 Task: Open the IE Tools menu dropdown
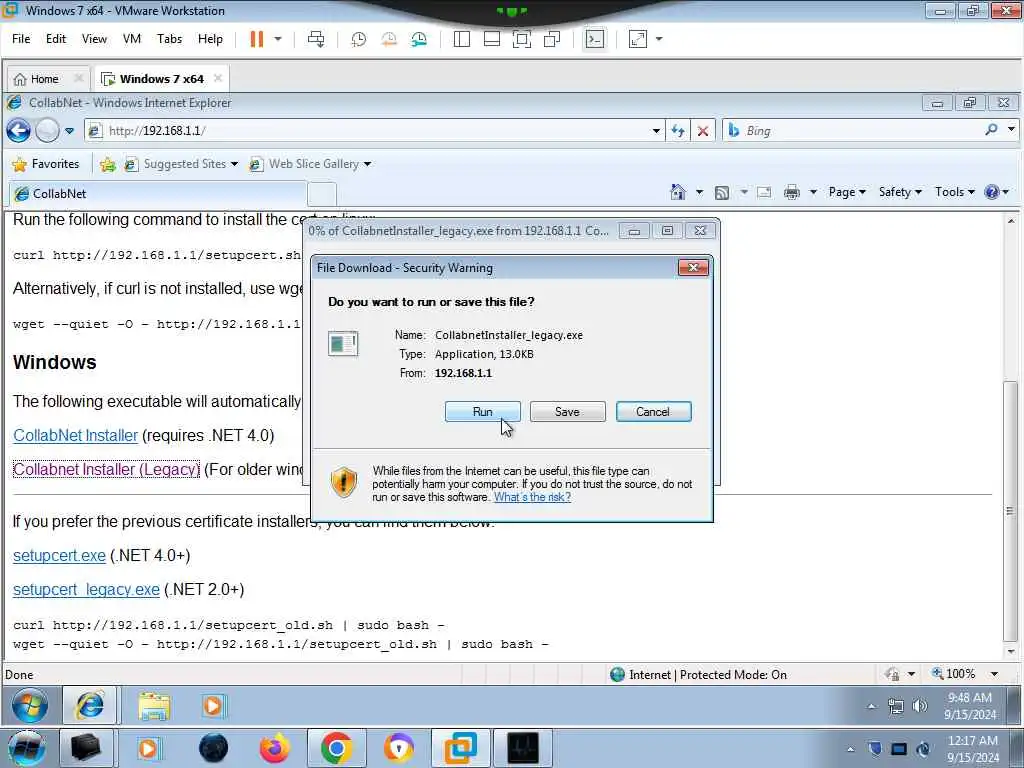955,192
